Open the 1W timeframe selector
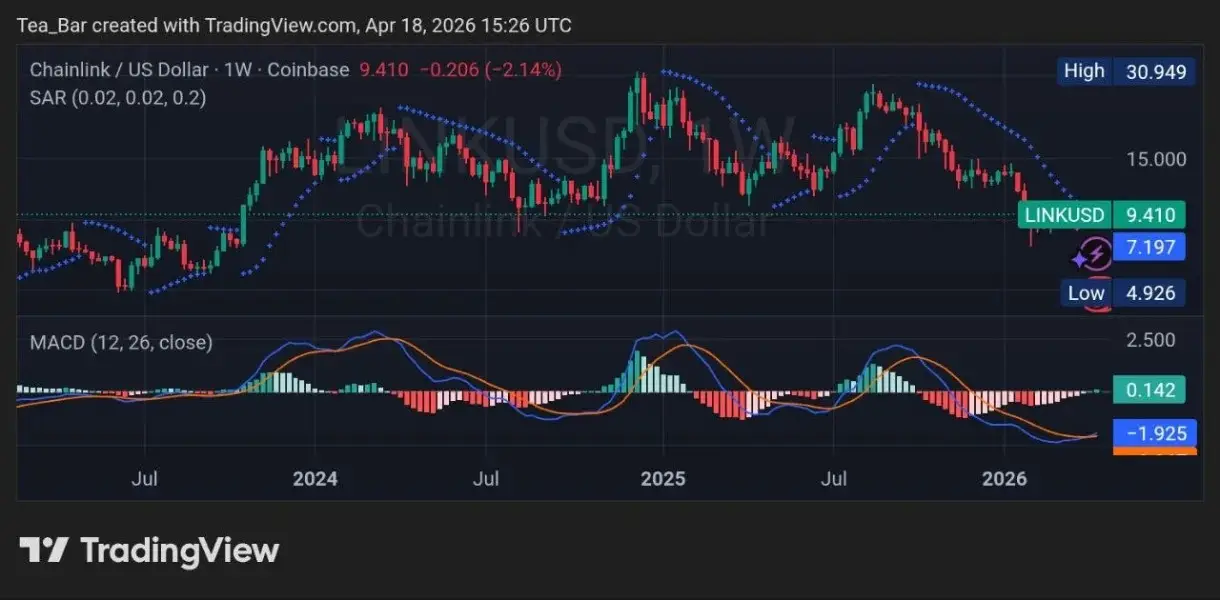 click(x=239, y=70)
